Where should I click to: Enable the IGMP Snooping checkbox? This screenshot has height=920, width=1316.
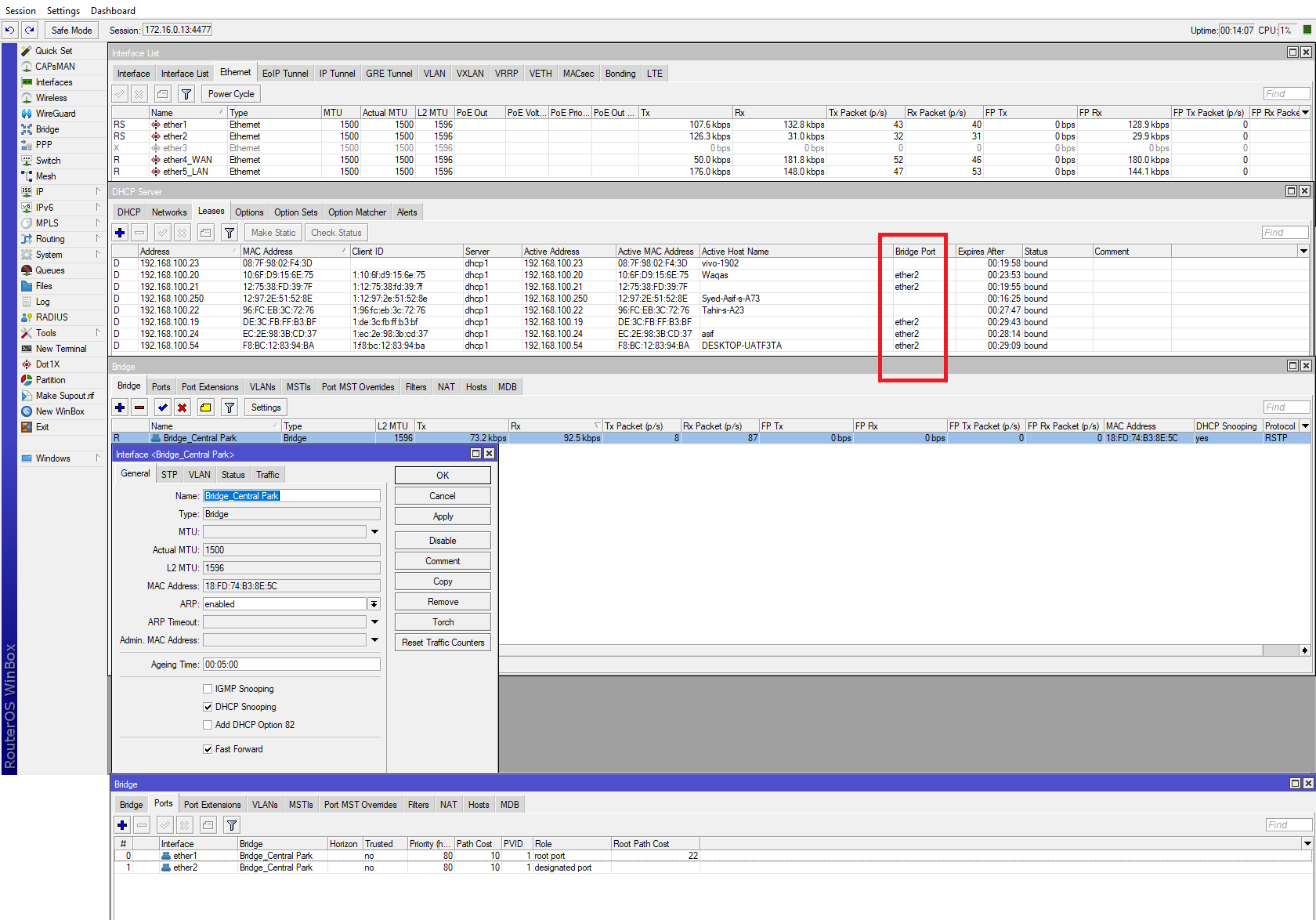(208, 689)
